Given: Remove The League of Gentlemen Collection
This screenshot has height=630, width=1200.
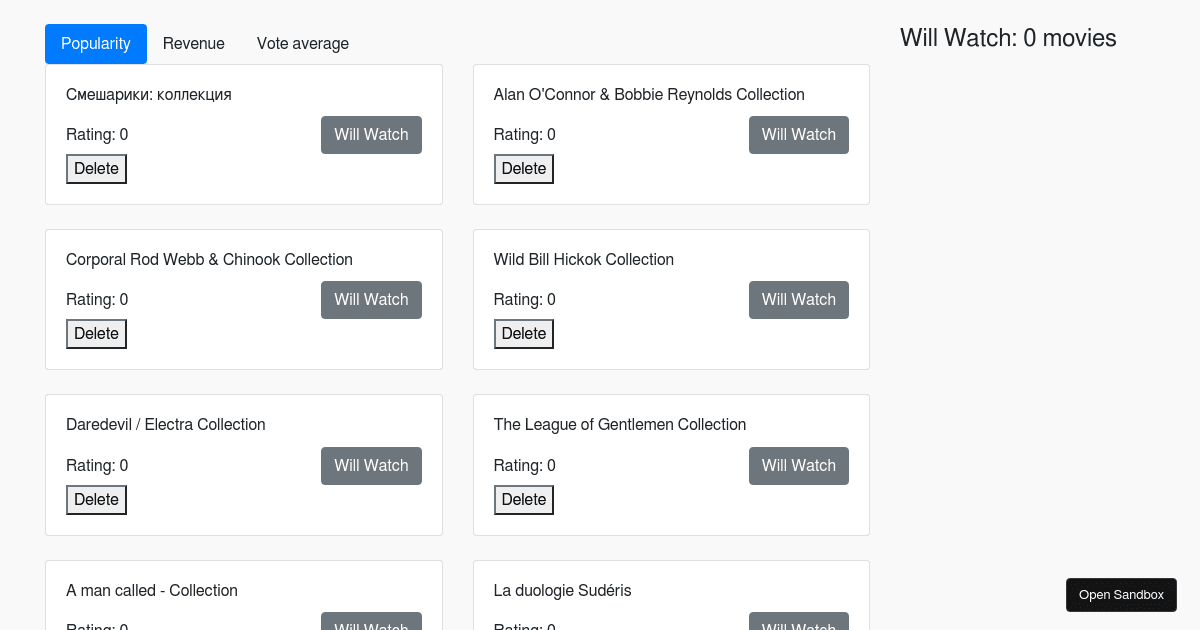Looking at the screenshot, I should [523, 500].
